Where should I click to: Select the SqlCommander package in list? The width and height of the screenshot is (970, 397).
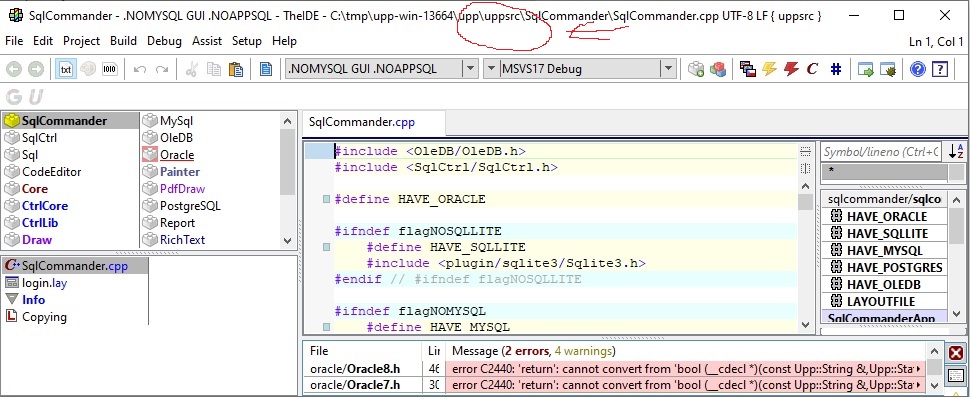click(71, 121)
